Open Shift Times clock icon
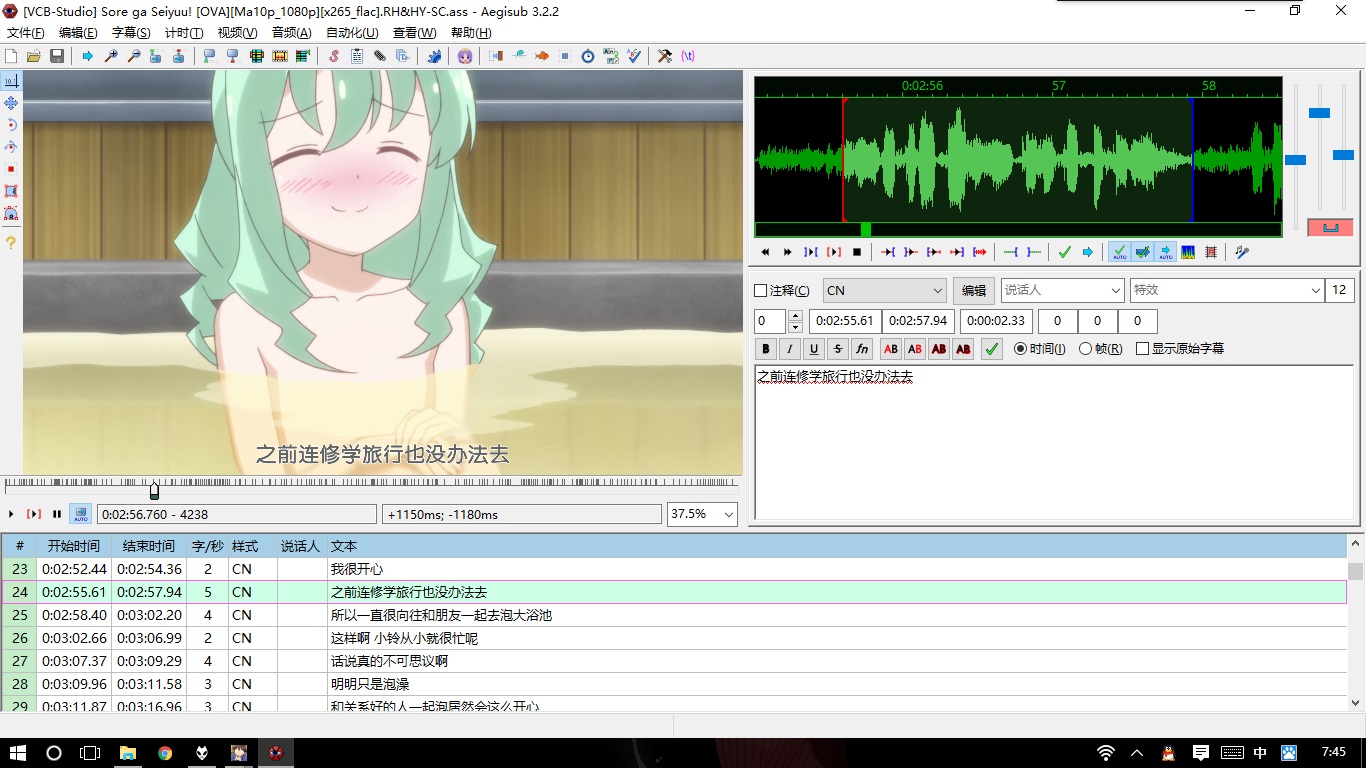The width and height of the screenshot is (1366, 768). pyautogui.click(x=587, y=56)
